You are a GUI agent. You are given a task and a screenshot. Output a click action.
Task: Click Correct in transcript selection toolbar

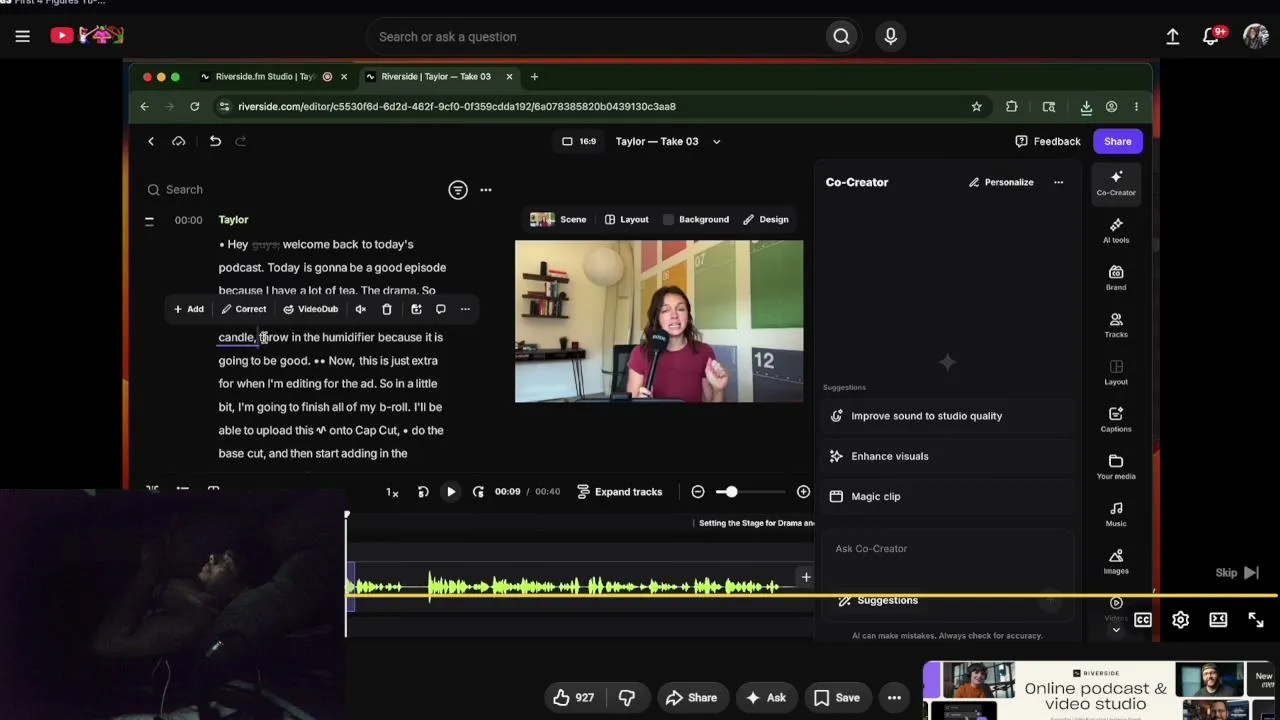point(244,309)
